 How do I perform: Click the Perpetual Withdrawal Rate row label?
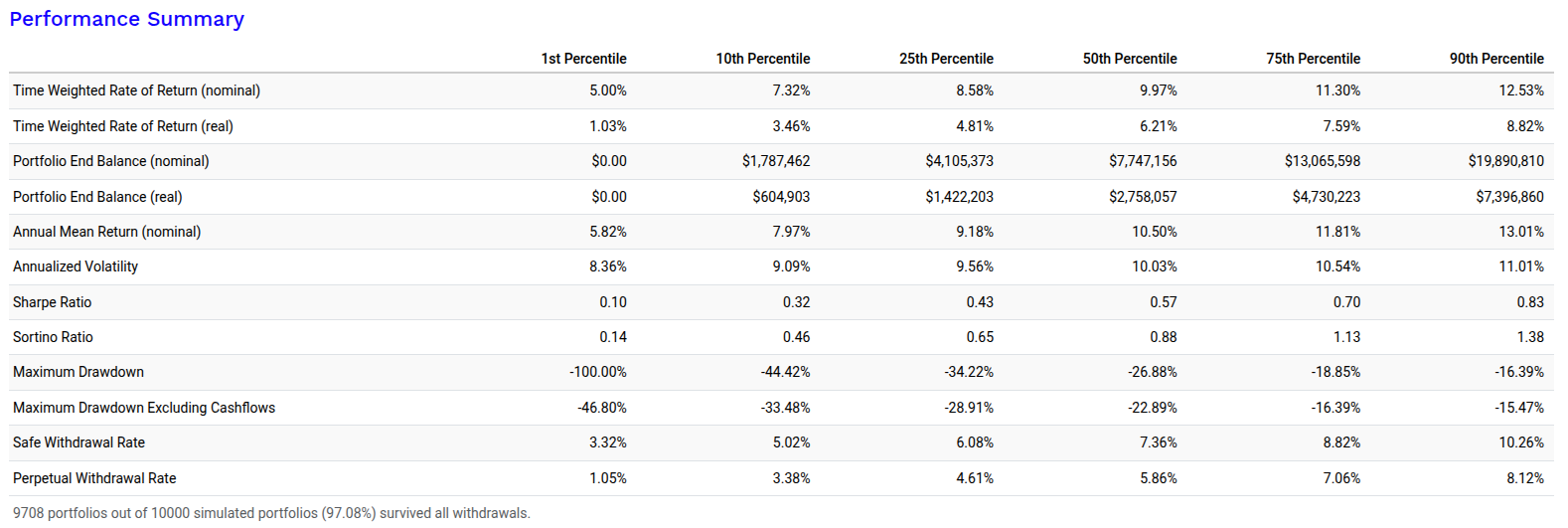pos(94,478)
